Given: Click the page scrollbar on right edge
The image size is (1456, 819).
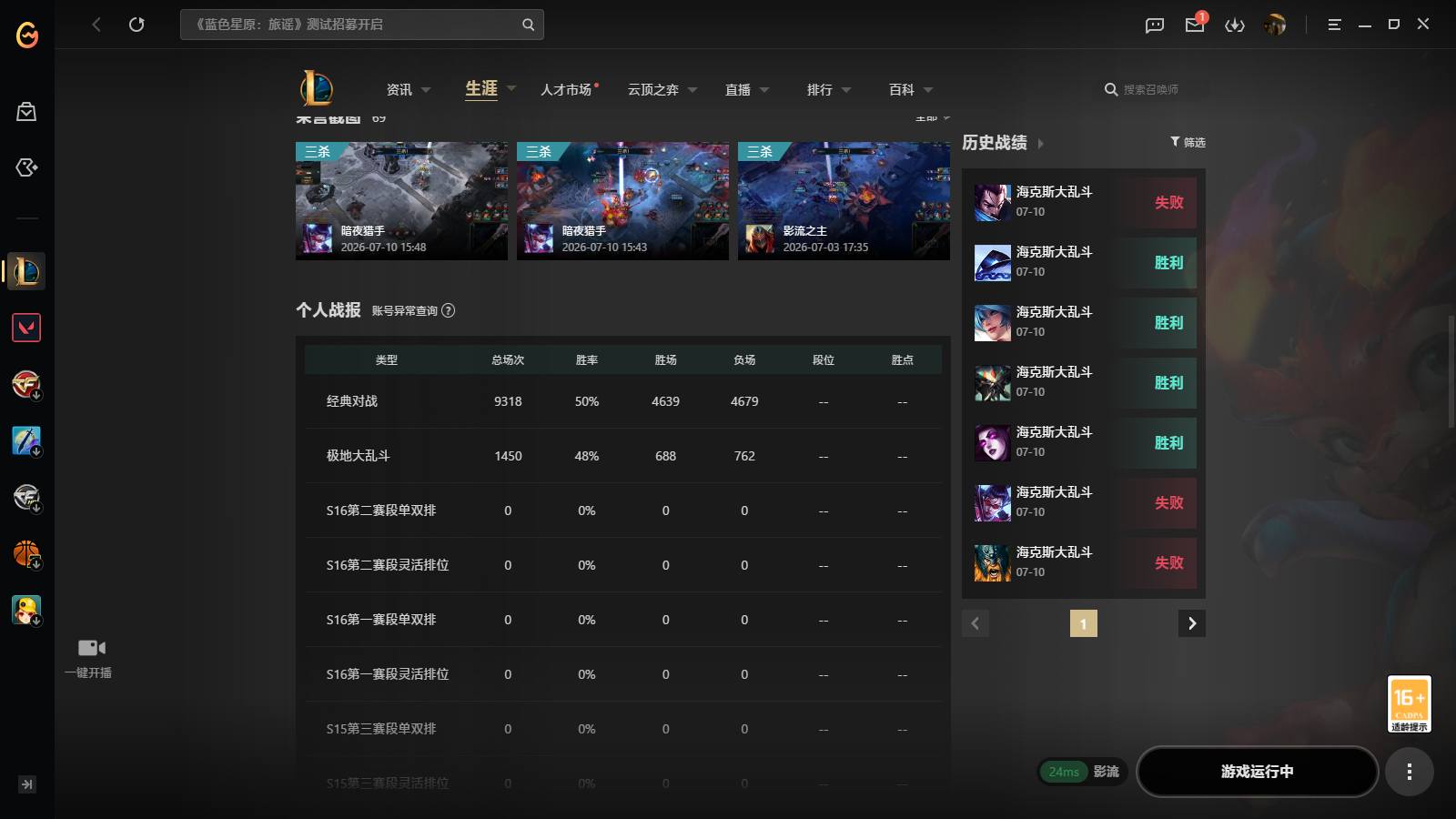Looking at the screenshot, I should (1451, 371).
